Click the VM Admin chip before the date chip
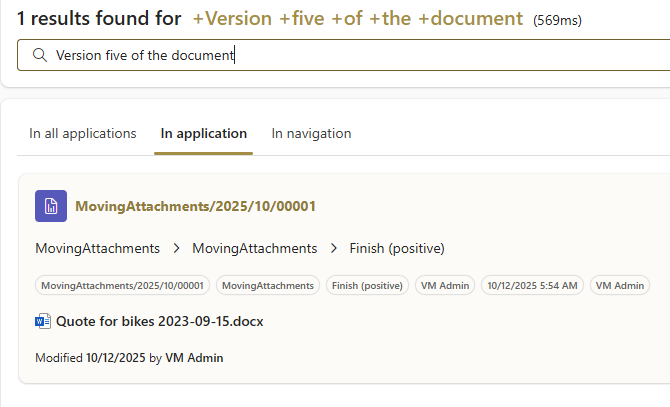 444,285
